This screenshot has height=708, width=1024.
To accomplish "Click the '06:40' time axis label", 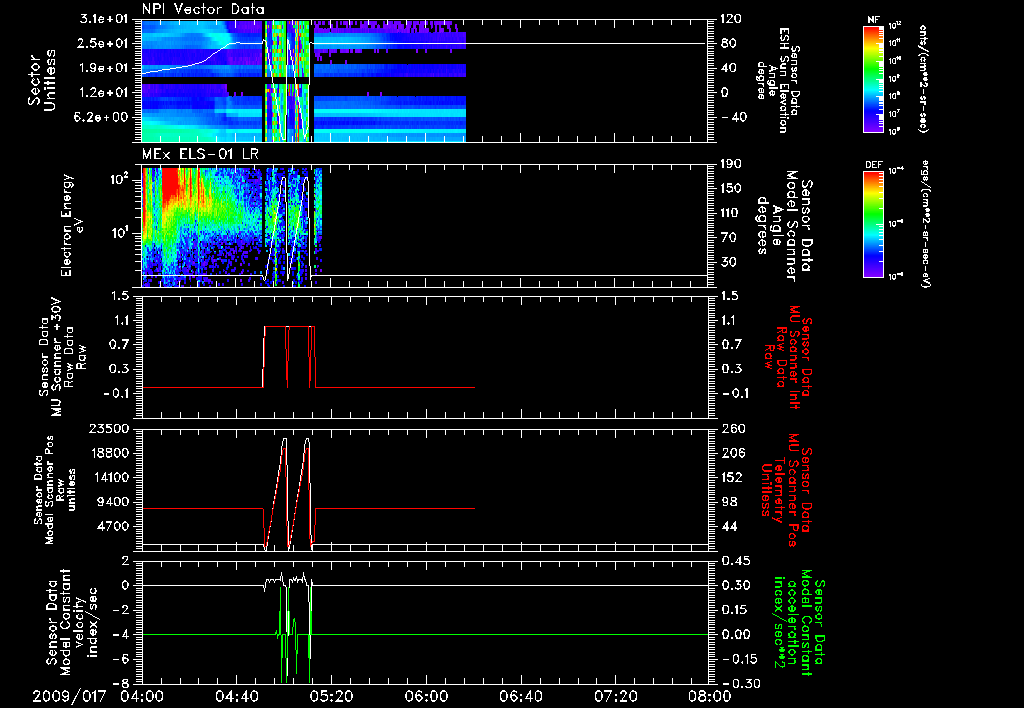I will coord(520,697).
